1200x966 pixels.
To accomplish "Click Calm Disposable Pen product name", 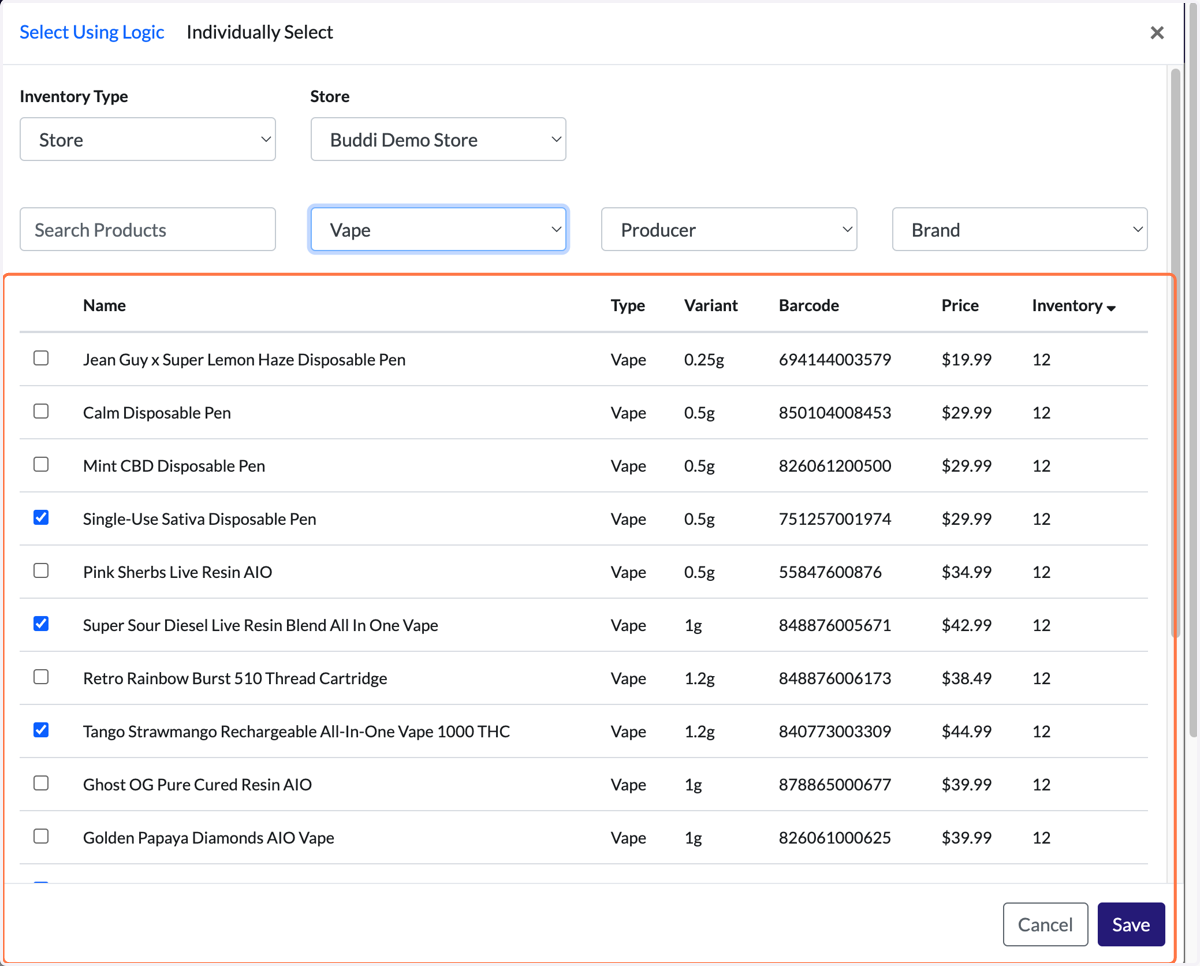I will click(x=157, y=413).
